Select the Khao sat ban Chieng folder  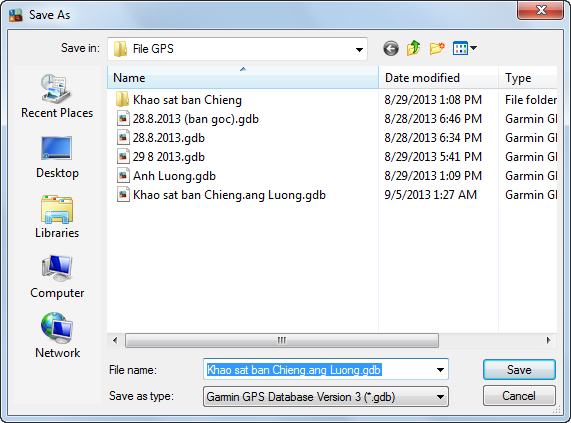pyautogui.click(x=178, y=100)
